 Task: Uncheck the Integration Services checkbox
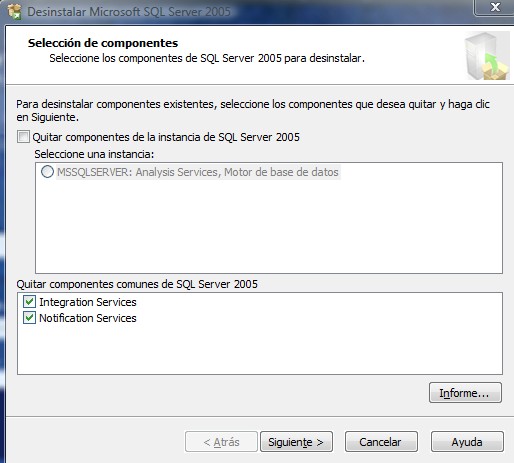(29, 302)
